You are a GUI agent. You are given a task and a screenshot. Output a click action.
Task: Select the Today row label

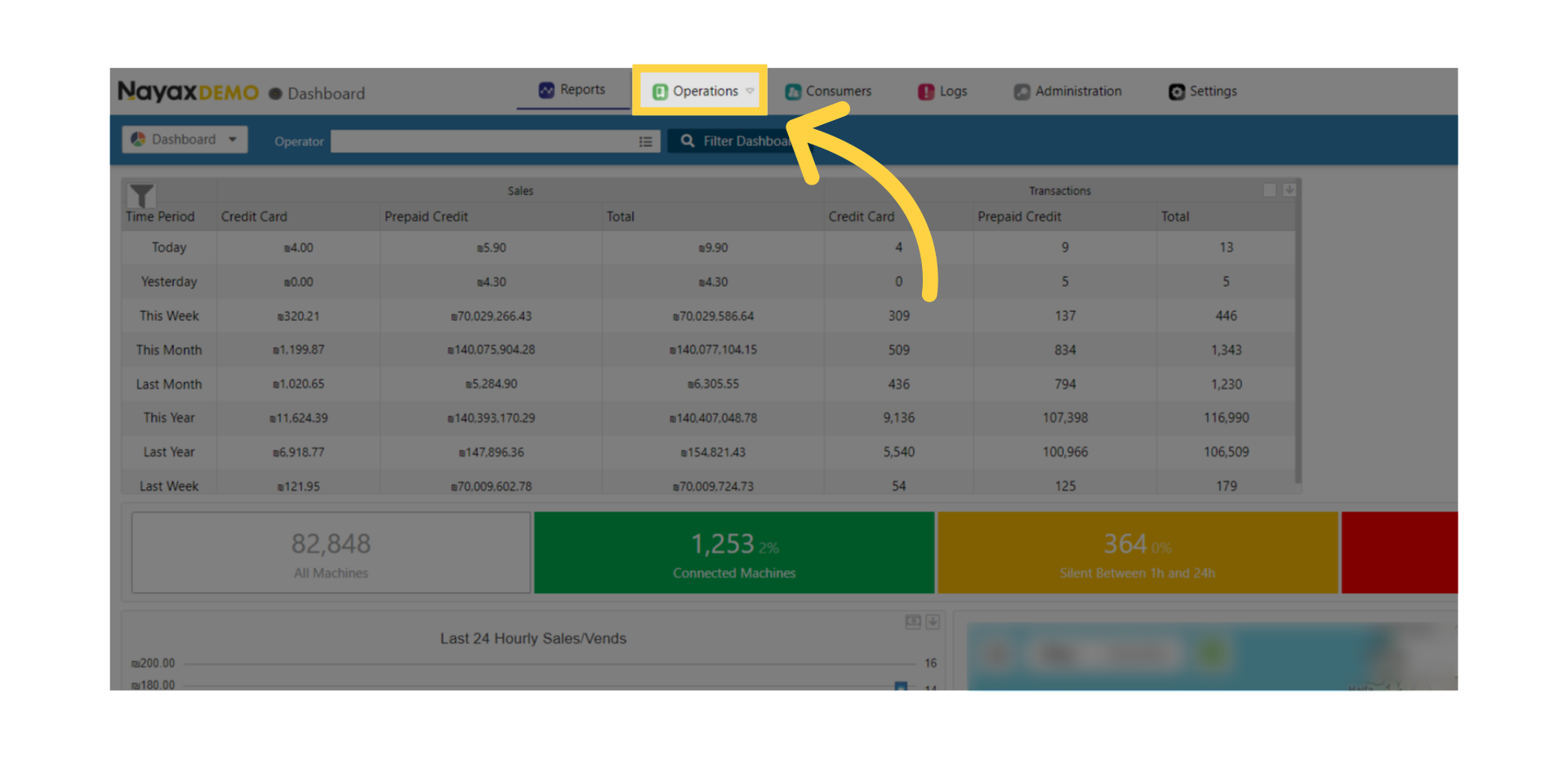[169, 247]
